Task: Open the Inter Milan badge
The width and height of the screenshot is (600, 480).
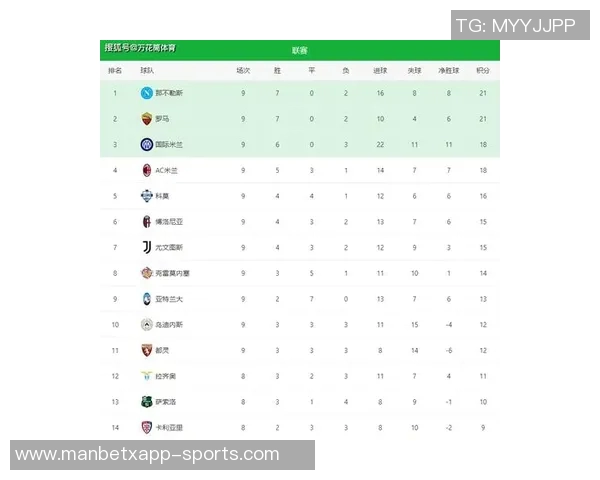Action: (146, 144)
